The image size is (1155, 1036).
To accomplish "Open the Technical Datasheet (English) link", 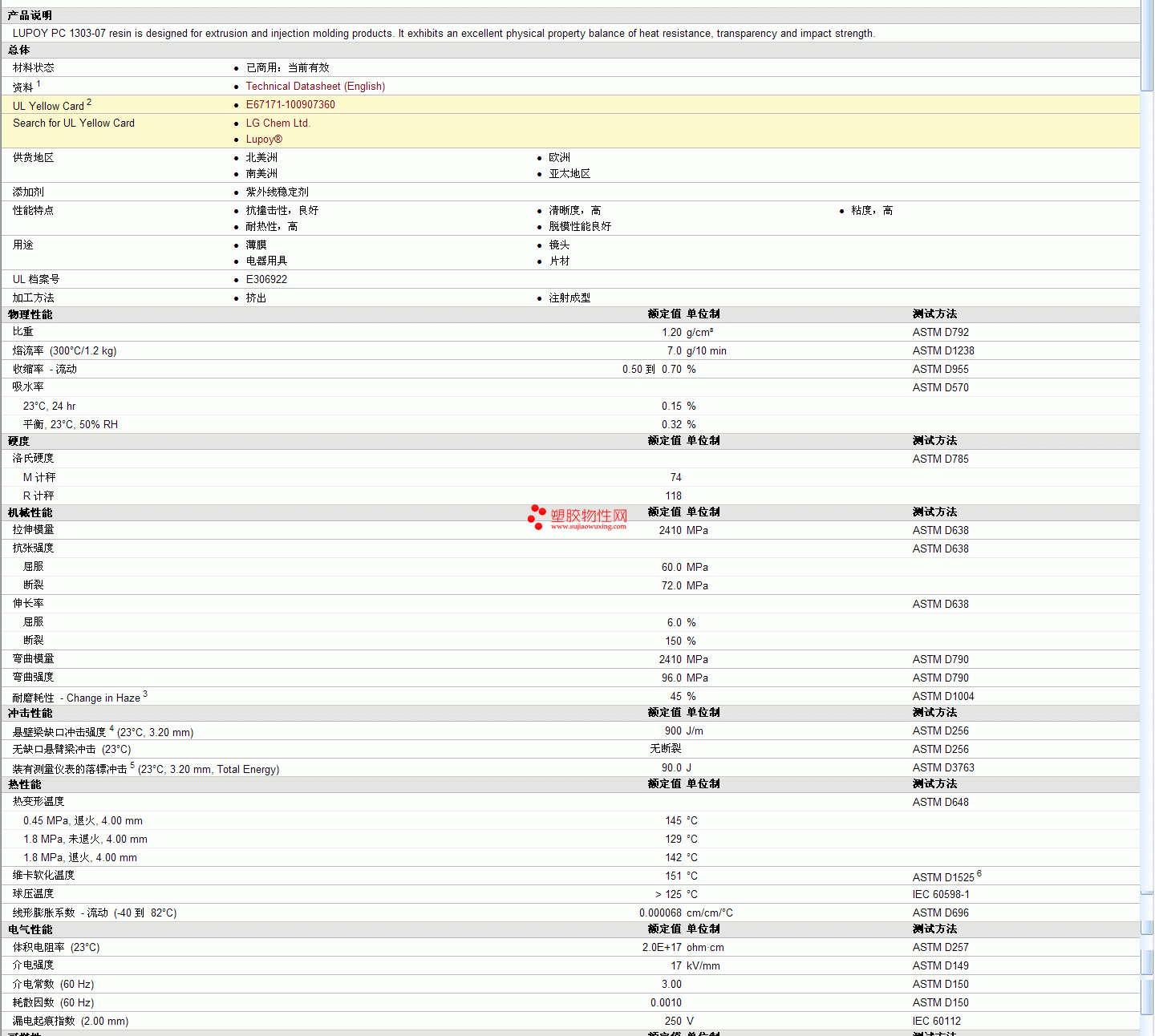I will (x=315, y=86).
